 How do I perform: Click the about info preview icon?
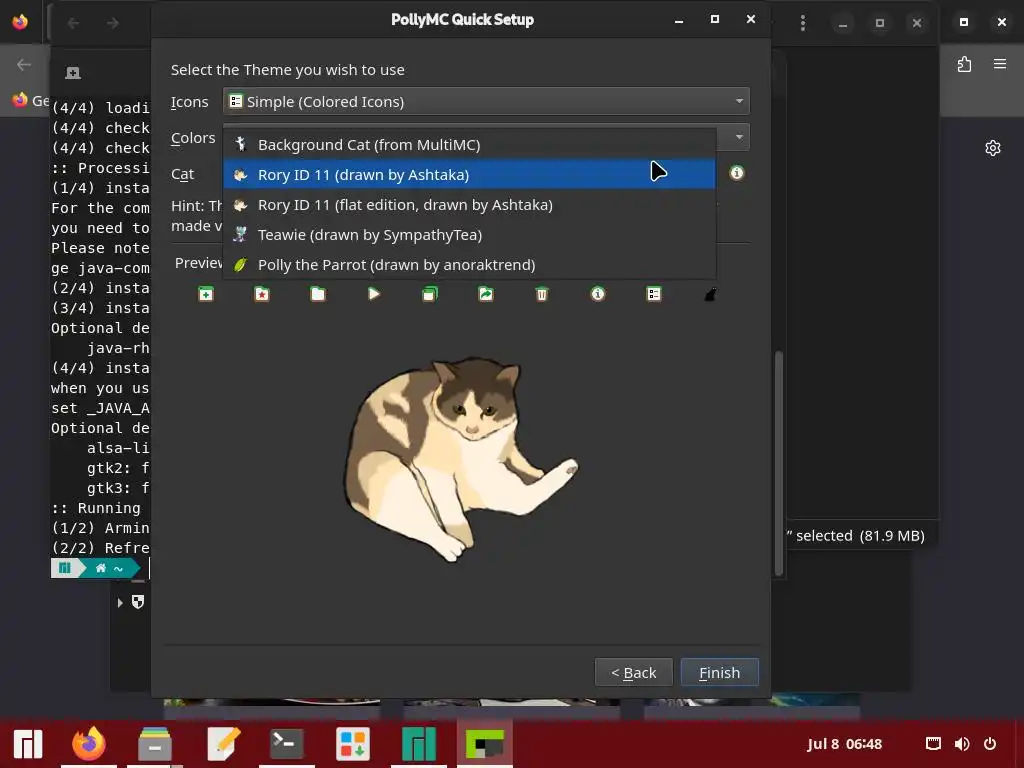(598, 294)
